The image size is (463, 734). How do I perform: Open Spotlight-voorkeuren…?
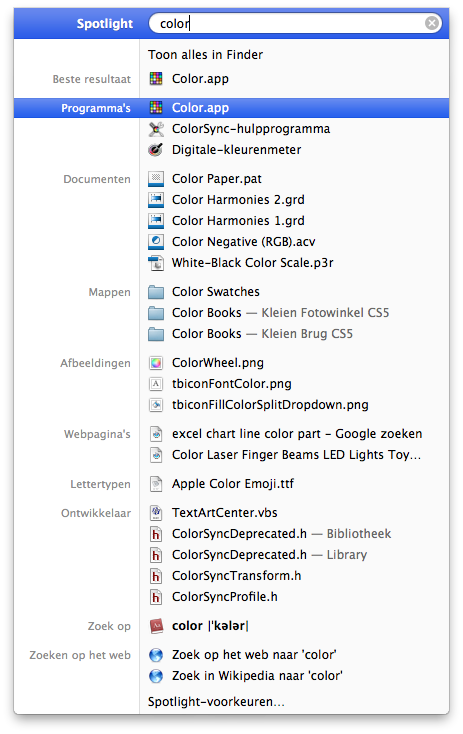[x=216, y=702]
